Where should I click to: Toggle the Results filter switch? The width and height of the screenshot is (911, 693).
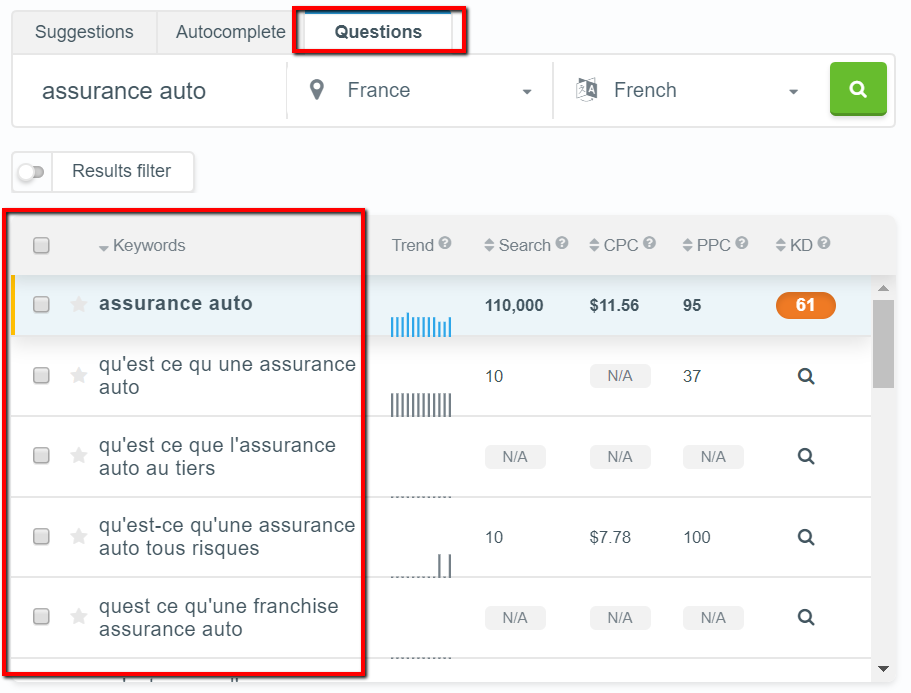tap(31, 172)
